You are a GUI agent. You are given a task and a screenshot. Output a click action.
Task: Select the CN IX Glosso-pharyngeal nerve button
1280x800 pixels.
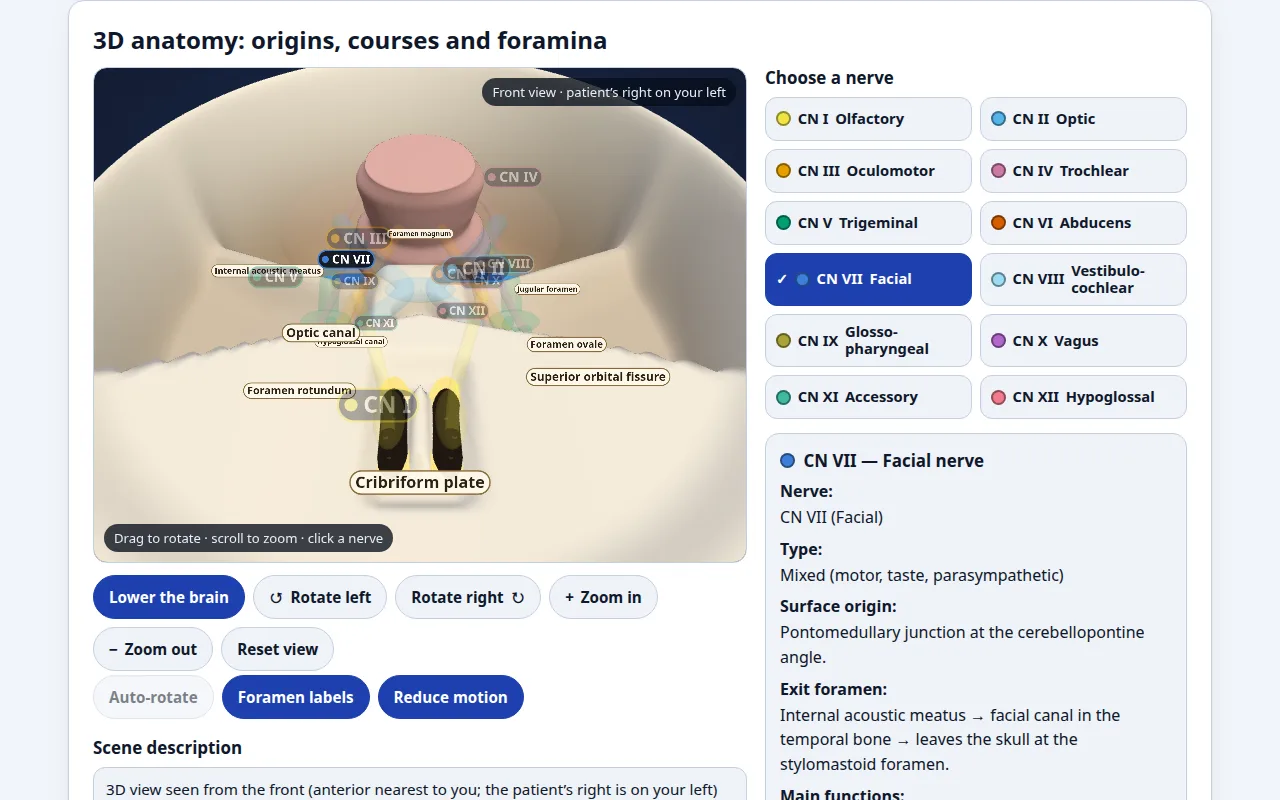868,341
